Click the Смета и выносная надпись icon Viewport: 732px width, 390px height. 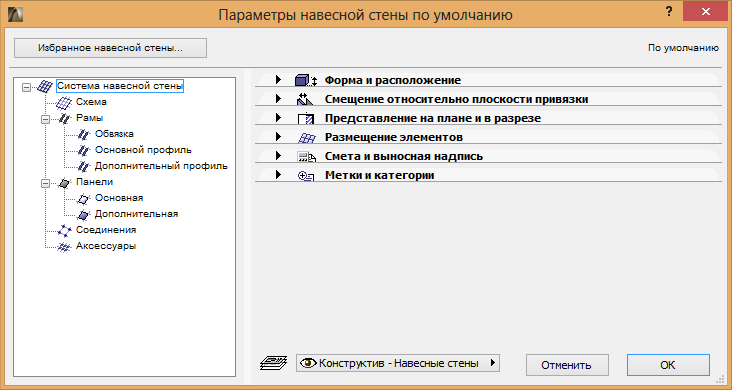click(x=307, y=156)
